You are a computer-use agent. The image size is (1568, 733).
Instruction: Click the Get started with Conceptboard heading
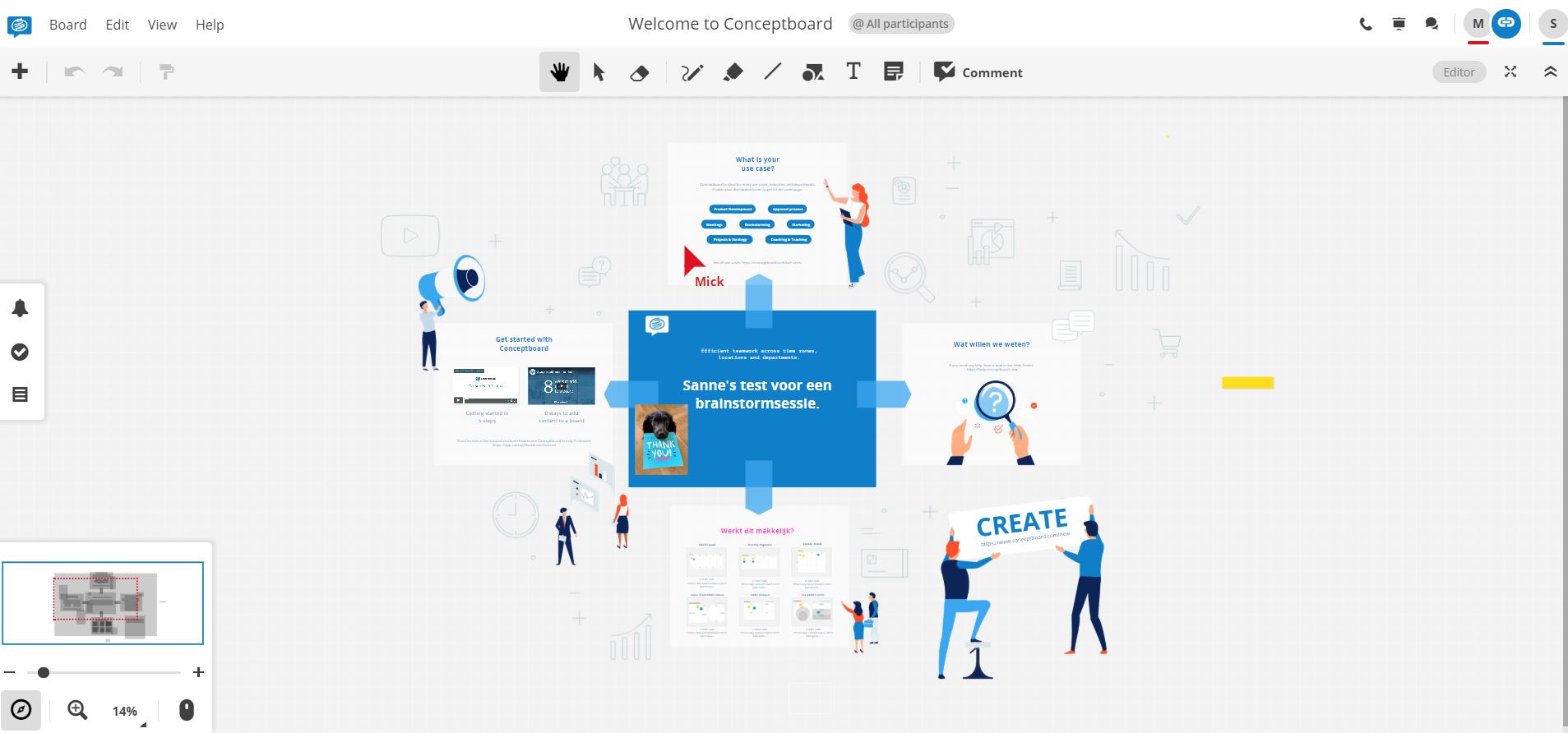(x=524, y=343)
